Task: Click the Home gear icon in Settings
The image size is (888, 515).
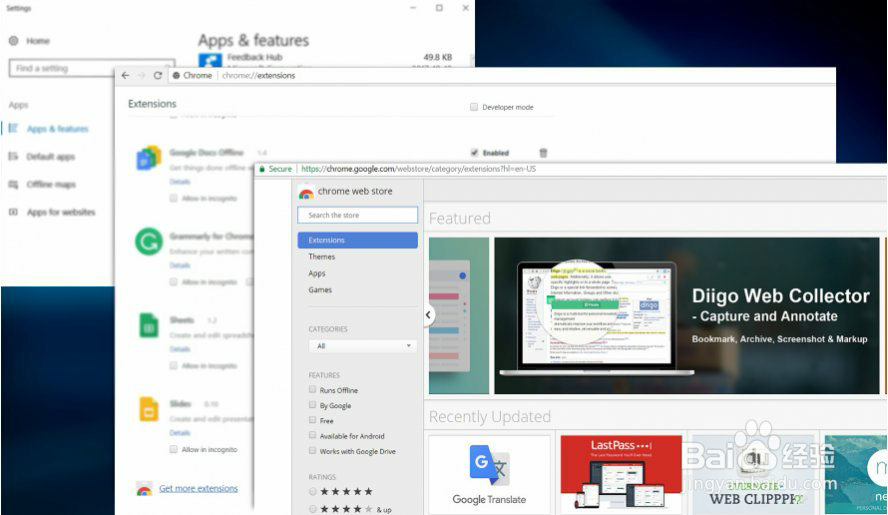Action: 14,41
